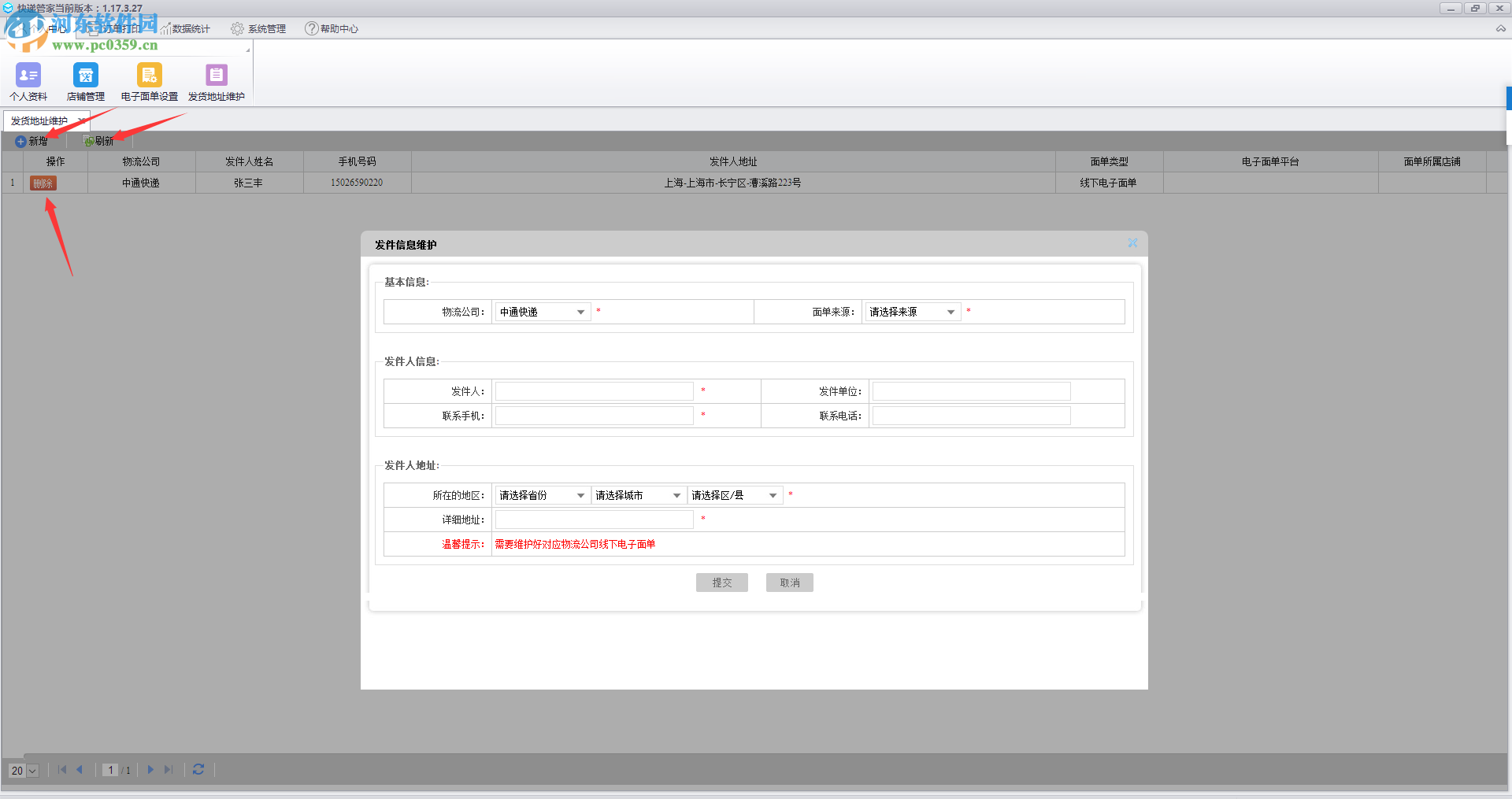Open the 请选择省份 province dropdown

click(543, 495)
